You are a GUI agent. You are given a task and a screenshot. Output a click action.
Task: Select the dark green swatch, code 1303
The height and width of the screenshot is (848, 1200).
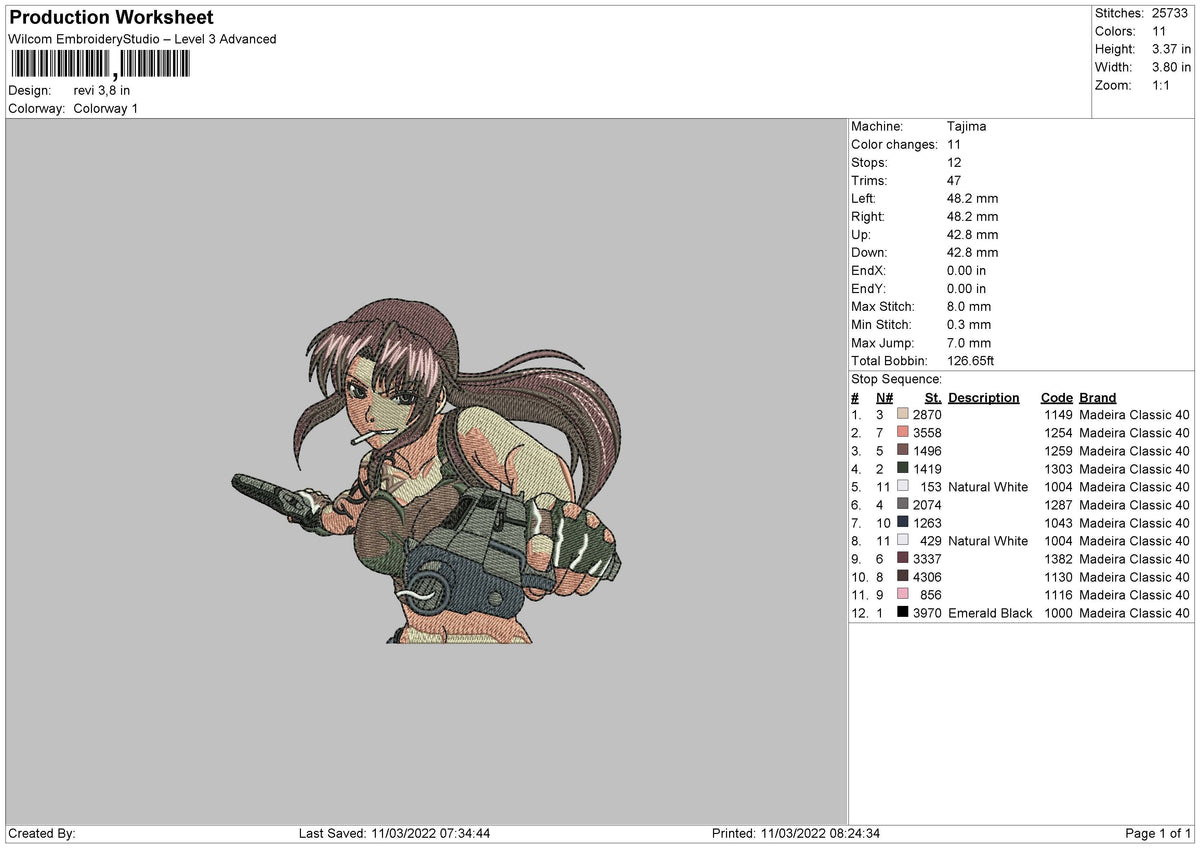(x=903, y=468)
